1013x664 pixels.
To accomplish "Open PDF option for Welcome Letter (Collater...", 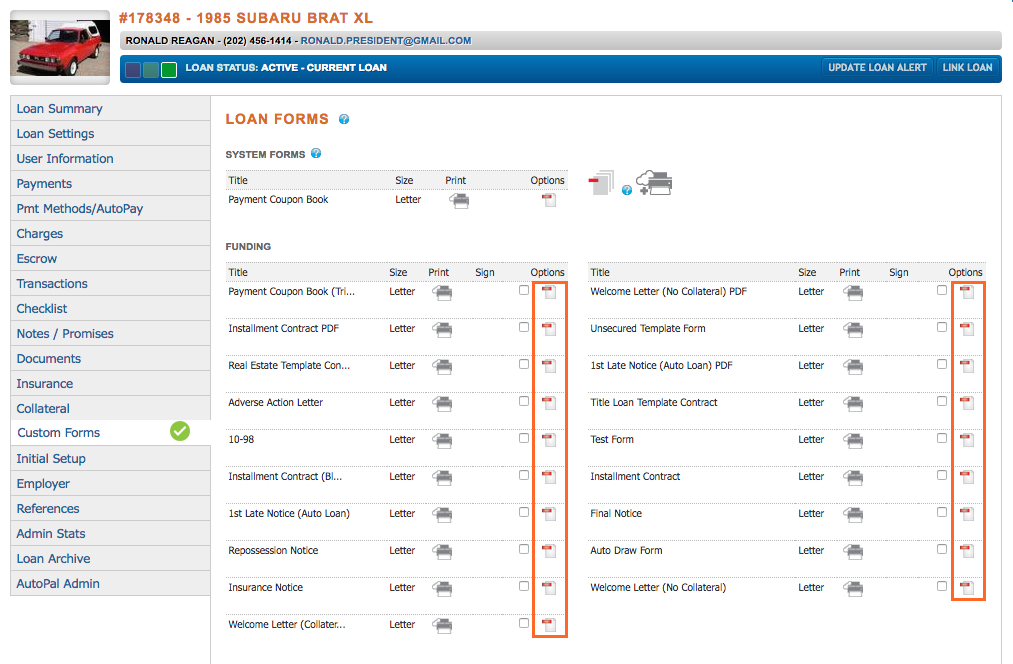I will (x=549, y=625).
